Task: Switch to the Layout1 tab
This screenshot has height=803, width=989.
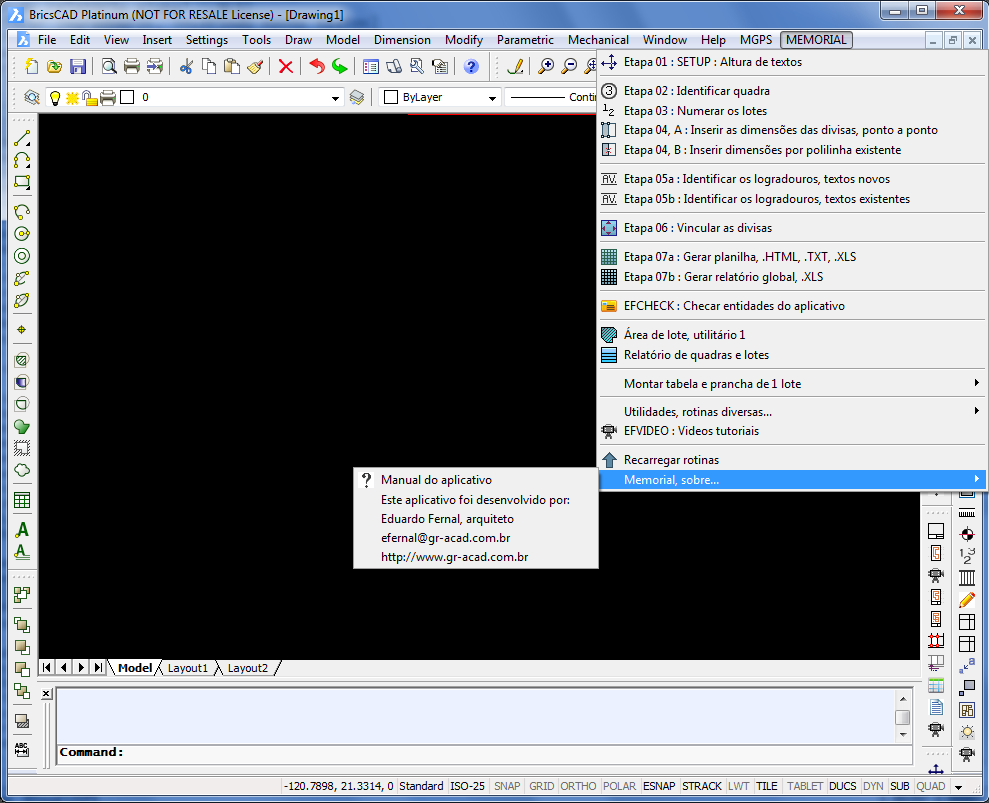Action: (187, 668)
